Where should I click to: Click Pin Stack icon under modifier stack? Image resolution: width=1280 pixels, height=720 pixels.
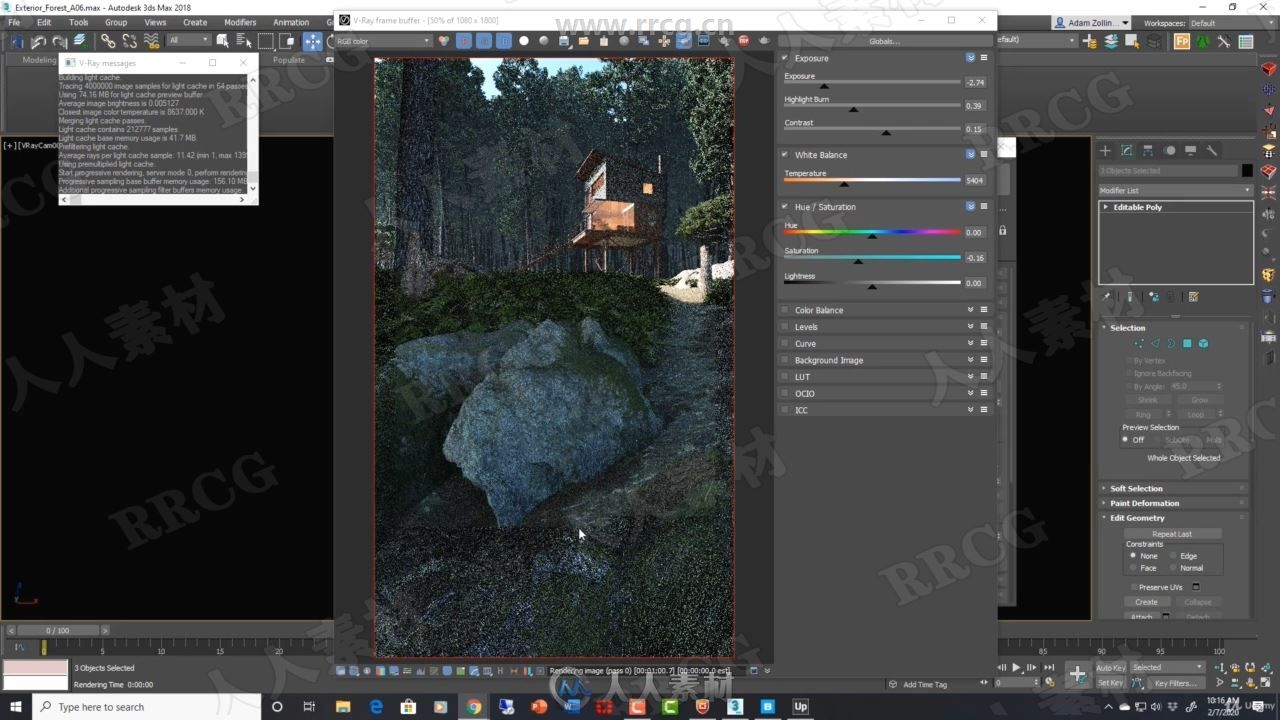1106,297
